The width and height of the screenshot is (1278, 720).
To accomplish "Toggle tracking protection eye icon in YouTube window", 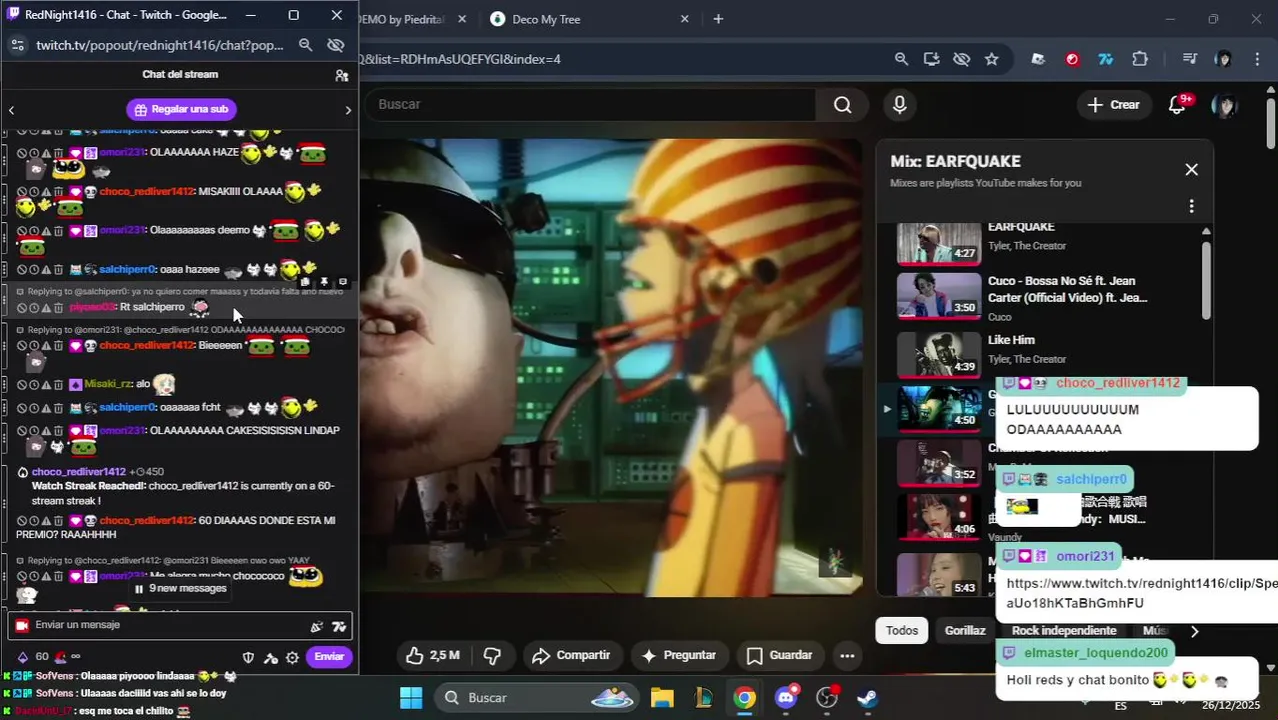I will pos(962,59).
